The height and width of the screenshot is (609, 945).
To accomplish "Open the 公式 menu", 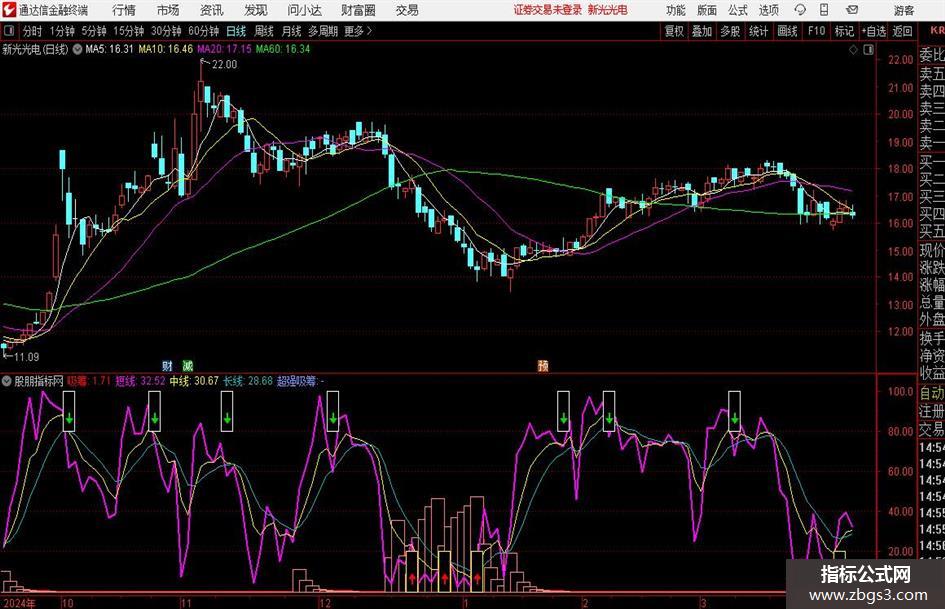I will (738, 10).
